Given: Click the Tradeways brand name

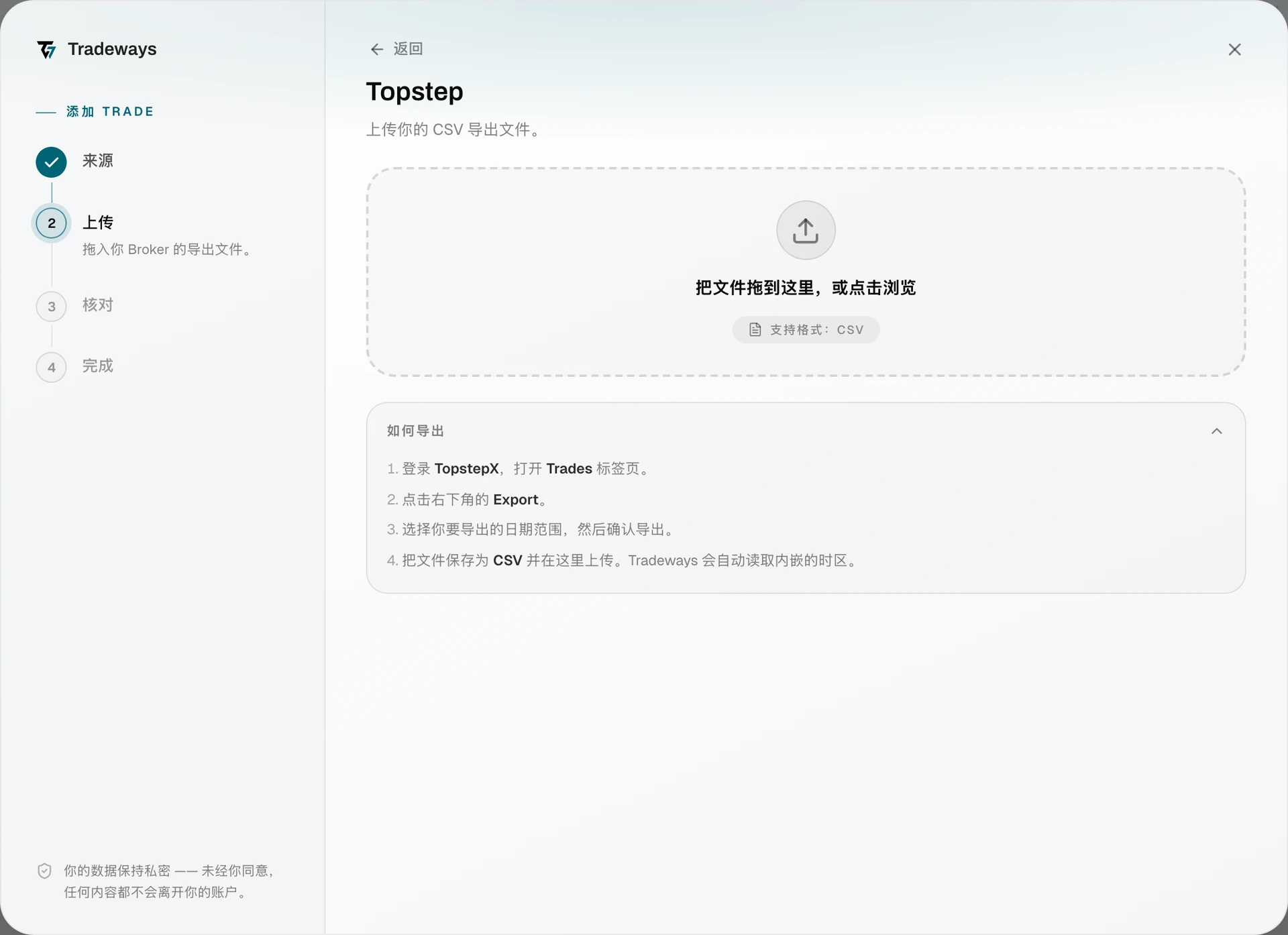Looking at the screenshot, I should (112, 49).
